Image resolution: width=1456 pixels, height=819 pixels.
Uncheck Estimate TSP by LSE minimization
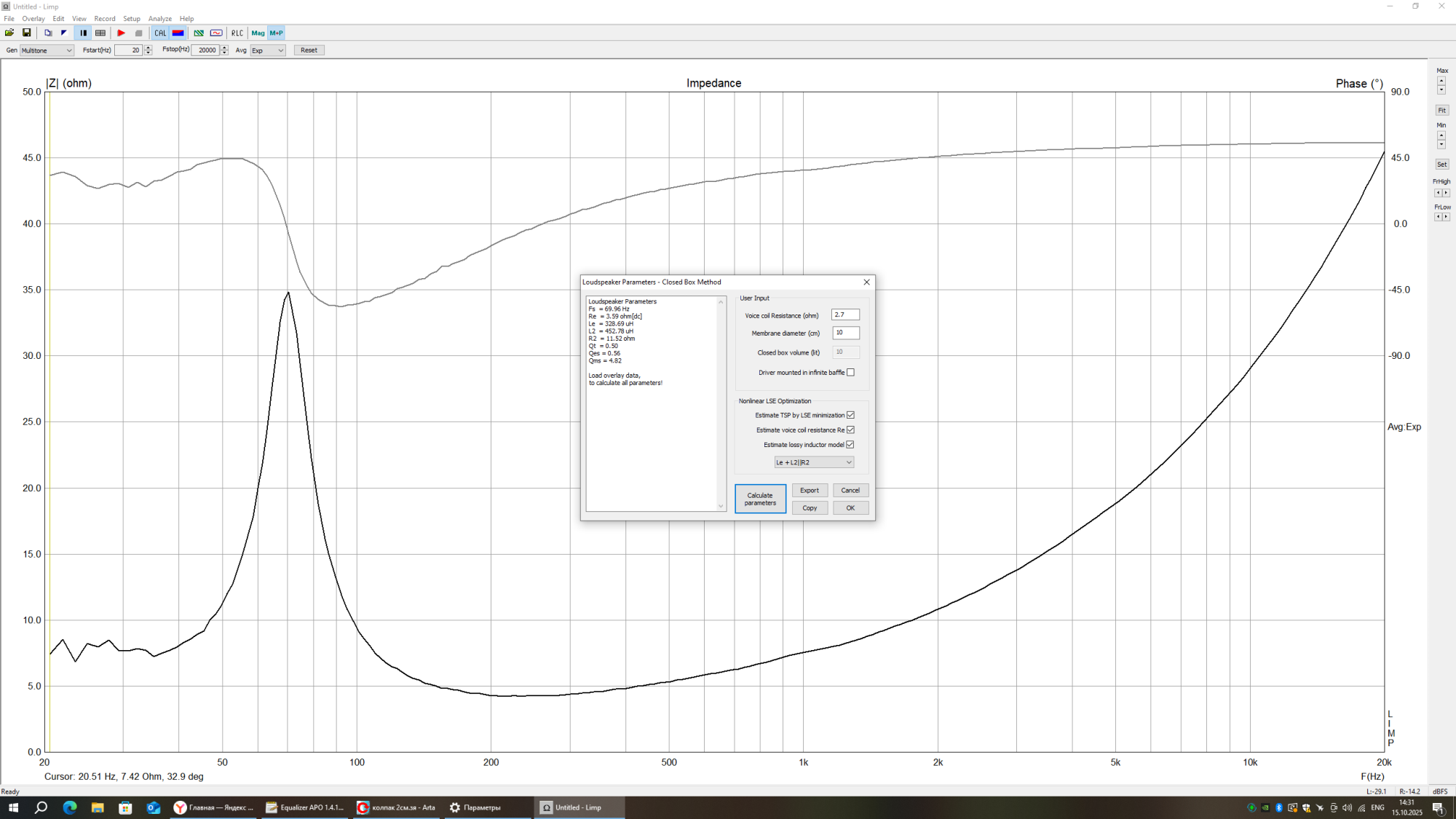(x=850, y=415)
